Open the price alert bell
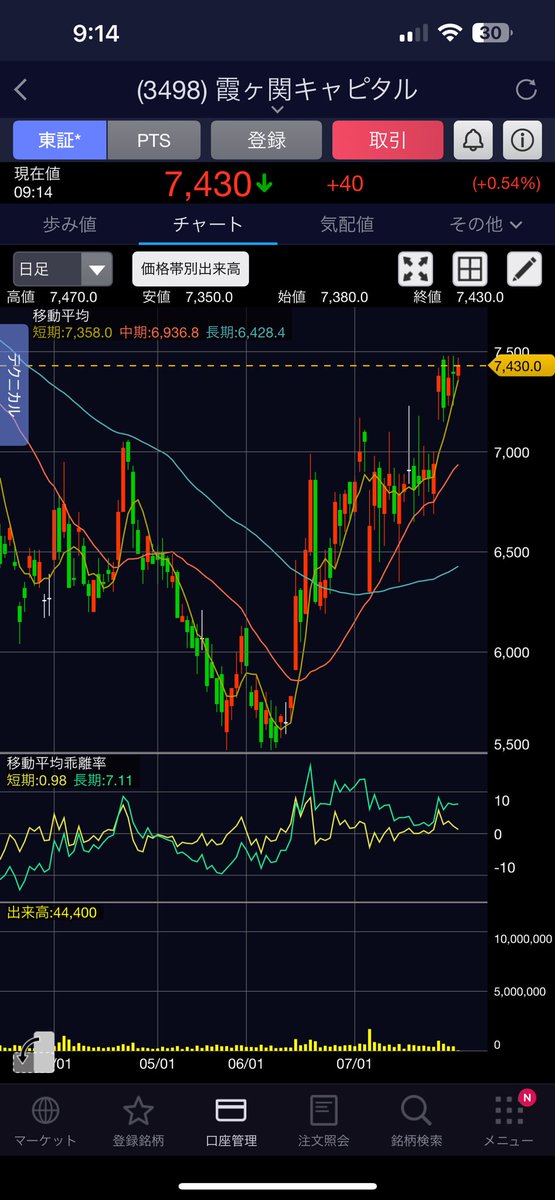This screenshot has width=555, height=1200. coord(473,141)
